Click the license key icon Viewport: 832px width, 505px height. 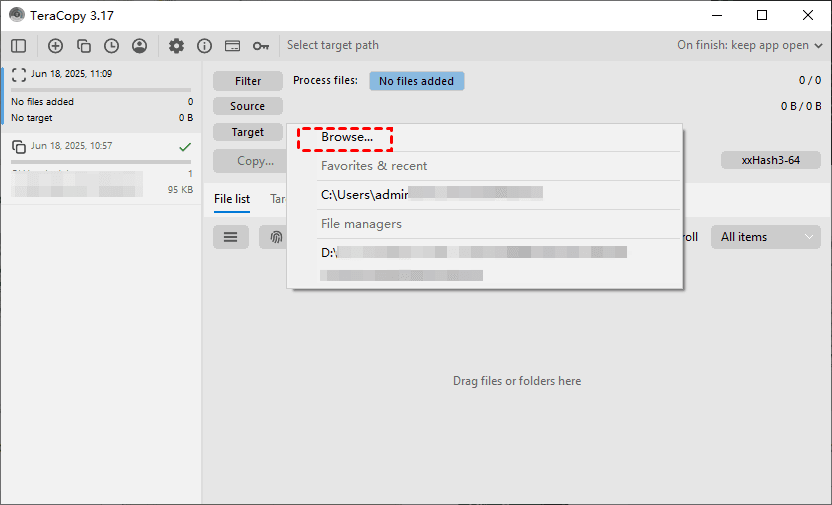261,46
